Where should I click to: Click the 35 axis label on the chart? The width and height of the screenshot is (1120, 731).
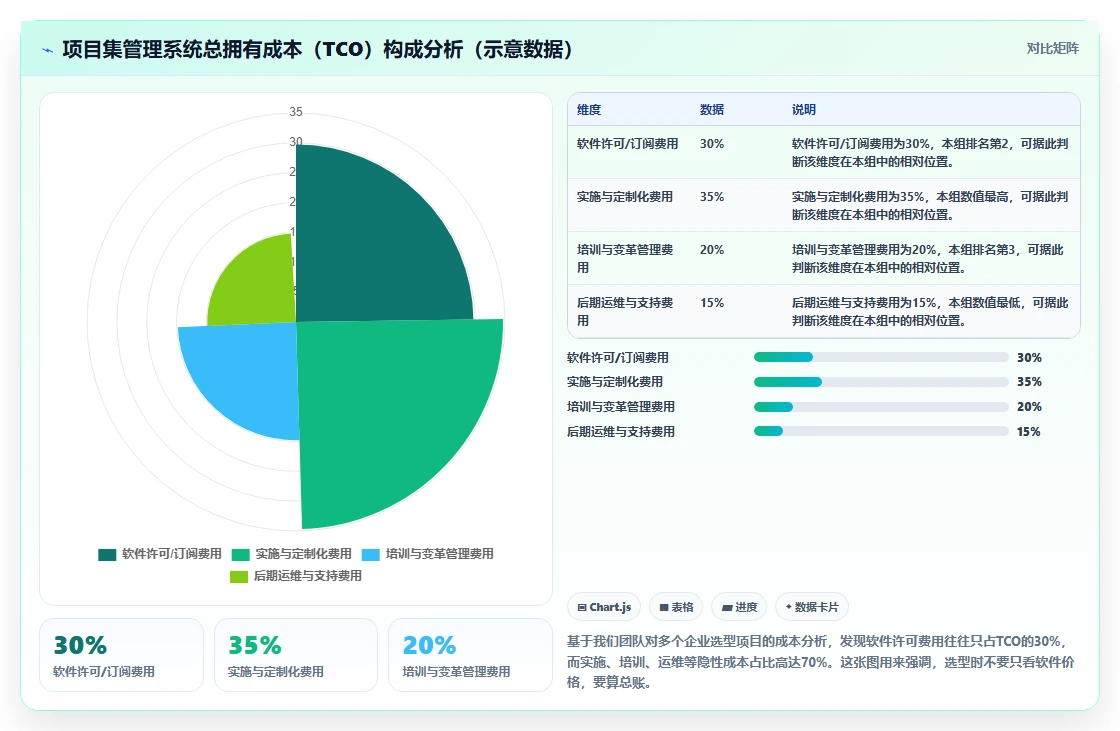[296, 112]
